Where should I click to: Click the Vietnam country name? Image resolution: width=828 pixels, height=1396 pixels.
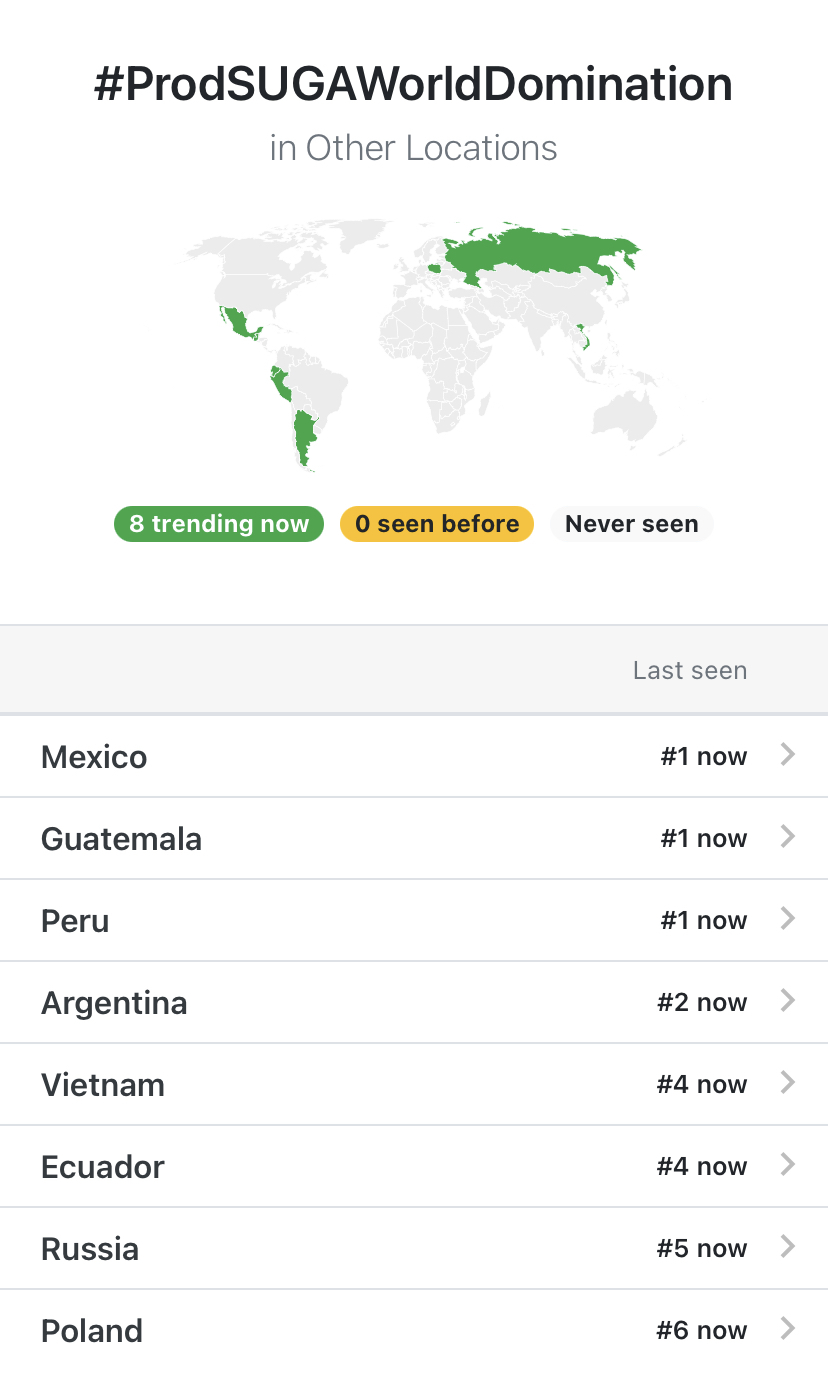102,1085
